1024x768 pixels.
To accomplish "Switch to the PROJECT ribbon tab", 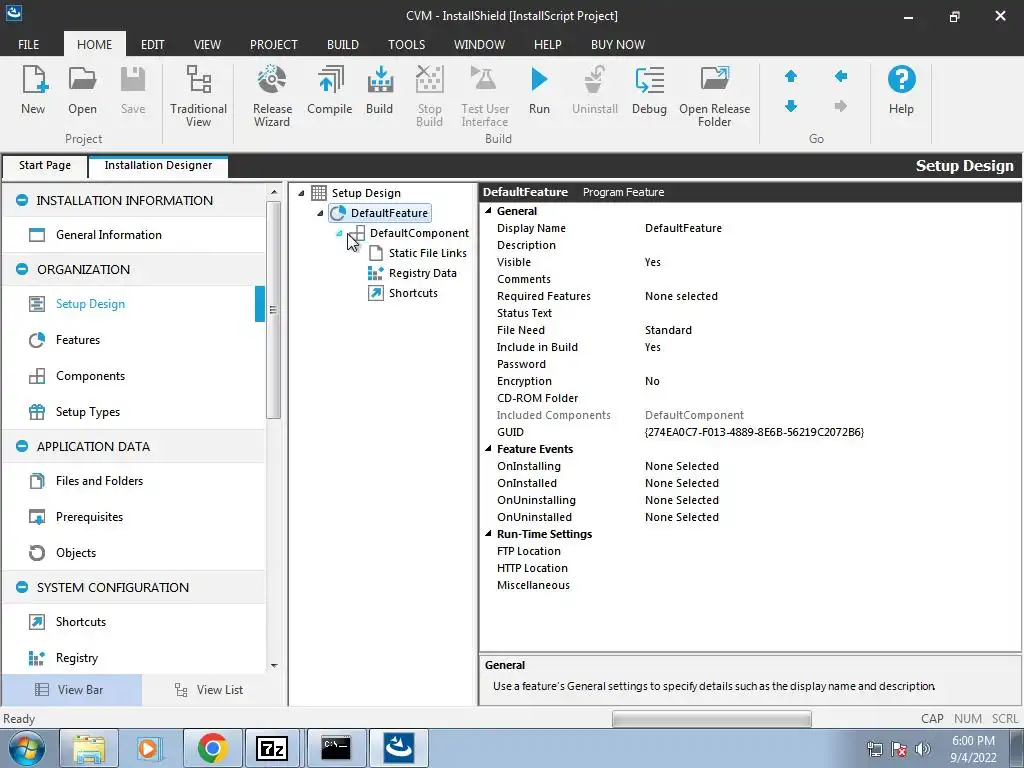I will [x=273, y=44].
